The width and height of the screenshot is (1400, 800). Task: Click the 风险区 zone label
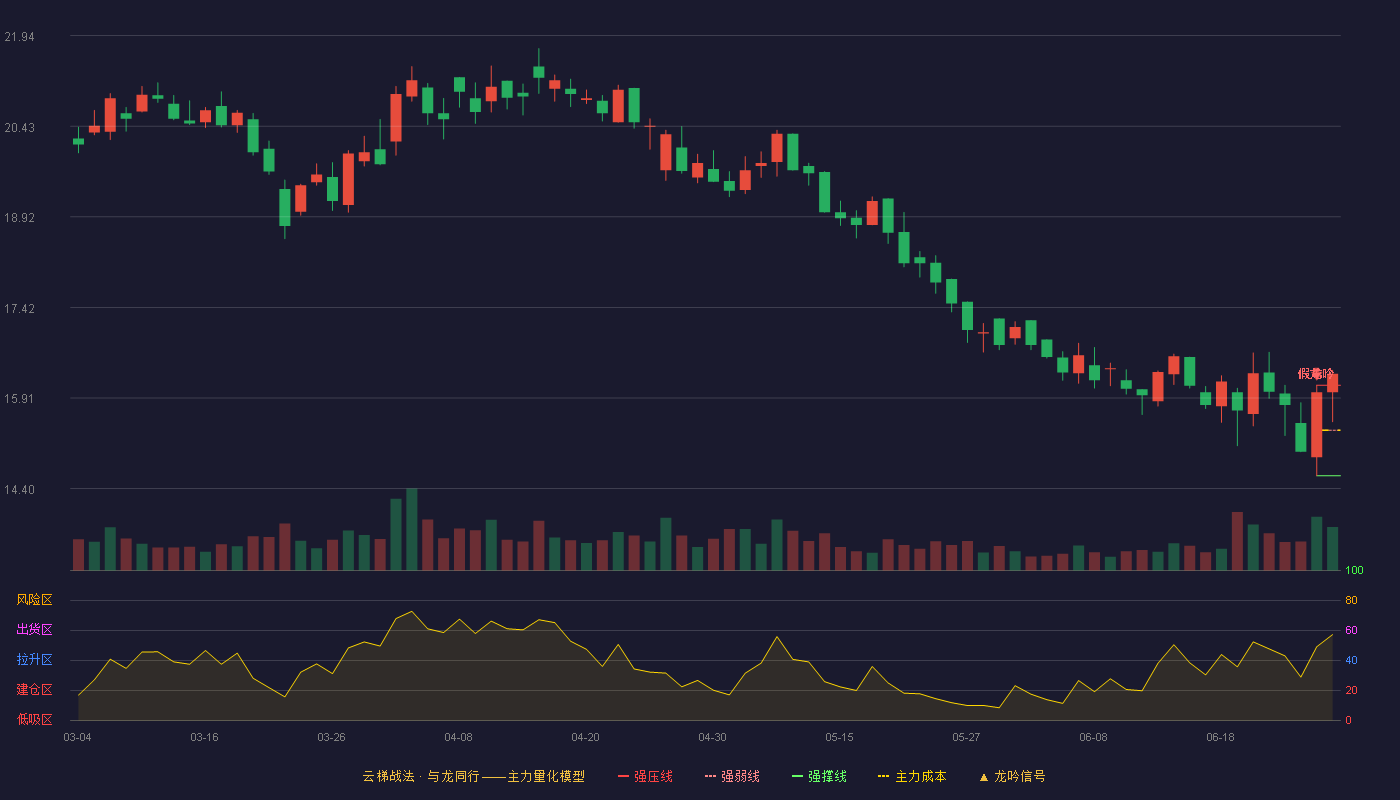34,600
